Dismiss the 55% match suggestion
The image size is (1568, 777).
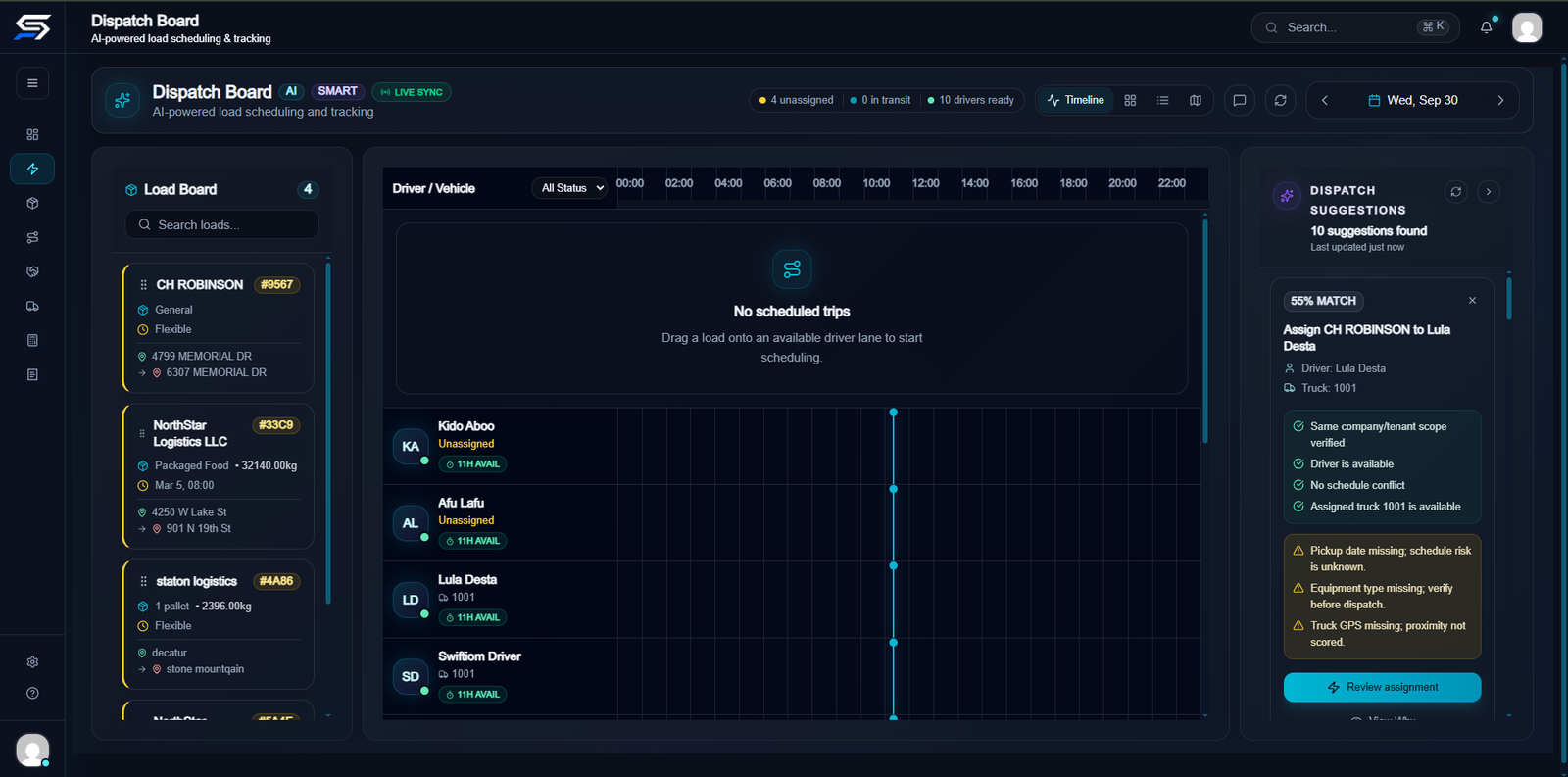(1472, 301)
